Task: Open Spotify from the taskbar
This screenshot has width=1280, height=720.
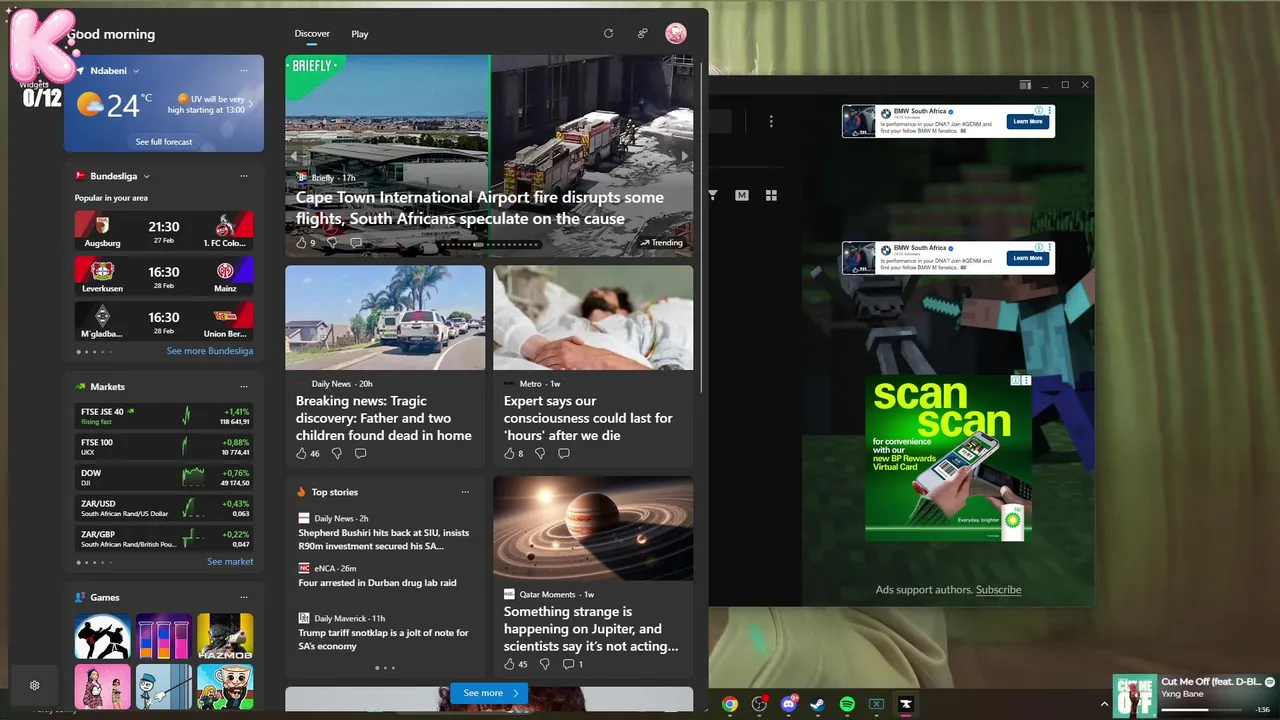Action: coord(847,704)
